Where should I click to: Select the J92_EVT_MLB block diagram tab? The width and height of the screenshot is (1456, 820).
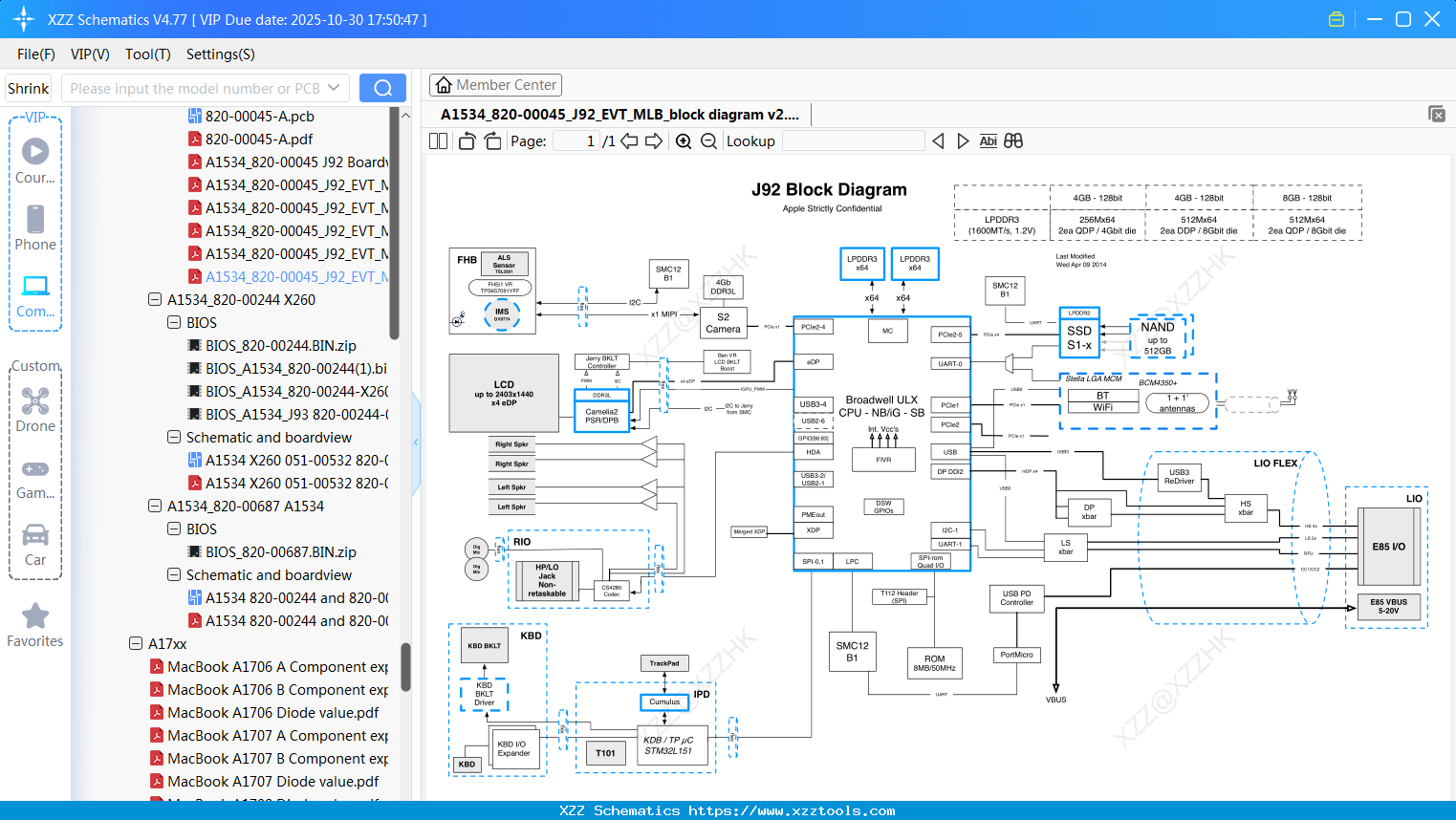619,115
